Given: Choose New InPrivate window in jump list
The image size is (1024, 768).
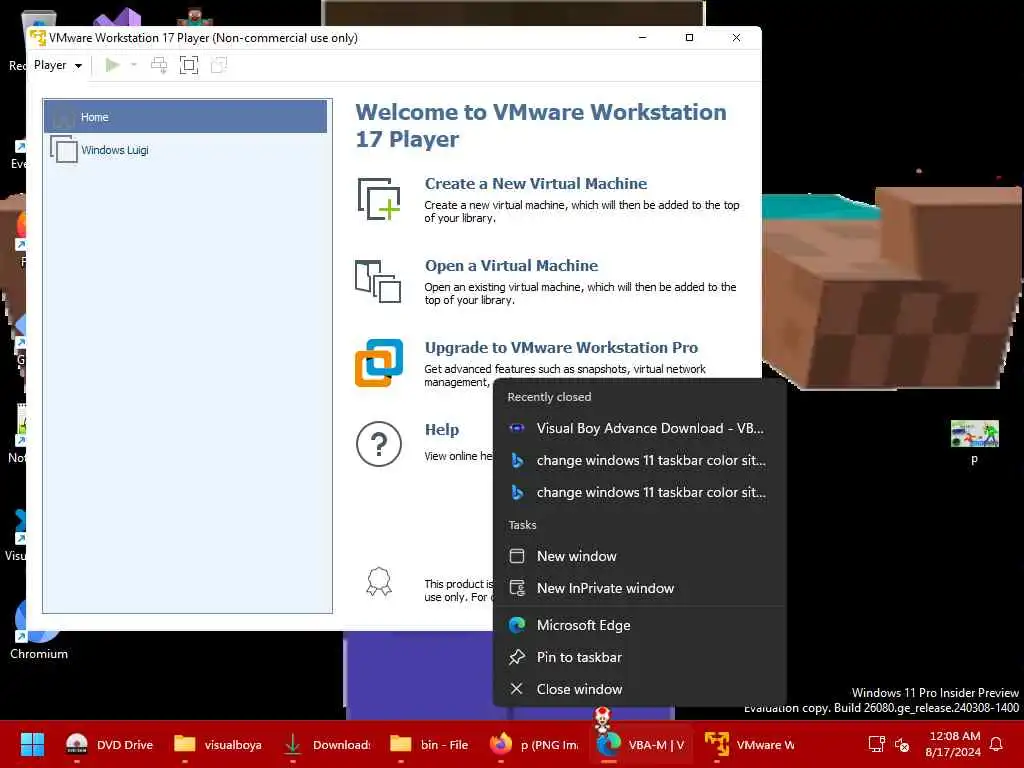Looking at the screenshot, I should tap(639, 588).
